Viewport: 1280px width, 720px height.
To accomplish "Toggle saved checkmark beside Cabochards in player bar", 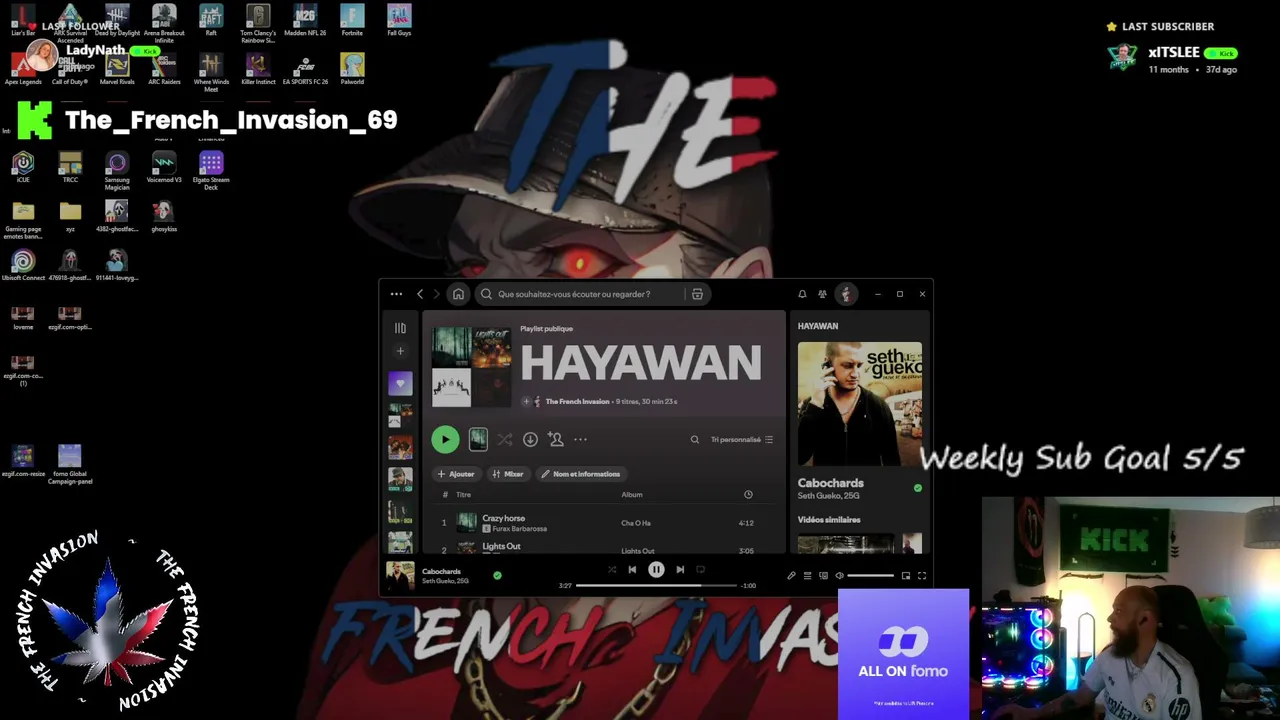I will pyautogui.click(x=497, y=575).
